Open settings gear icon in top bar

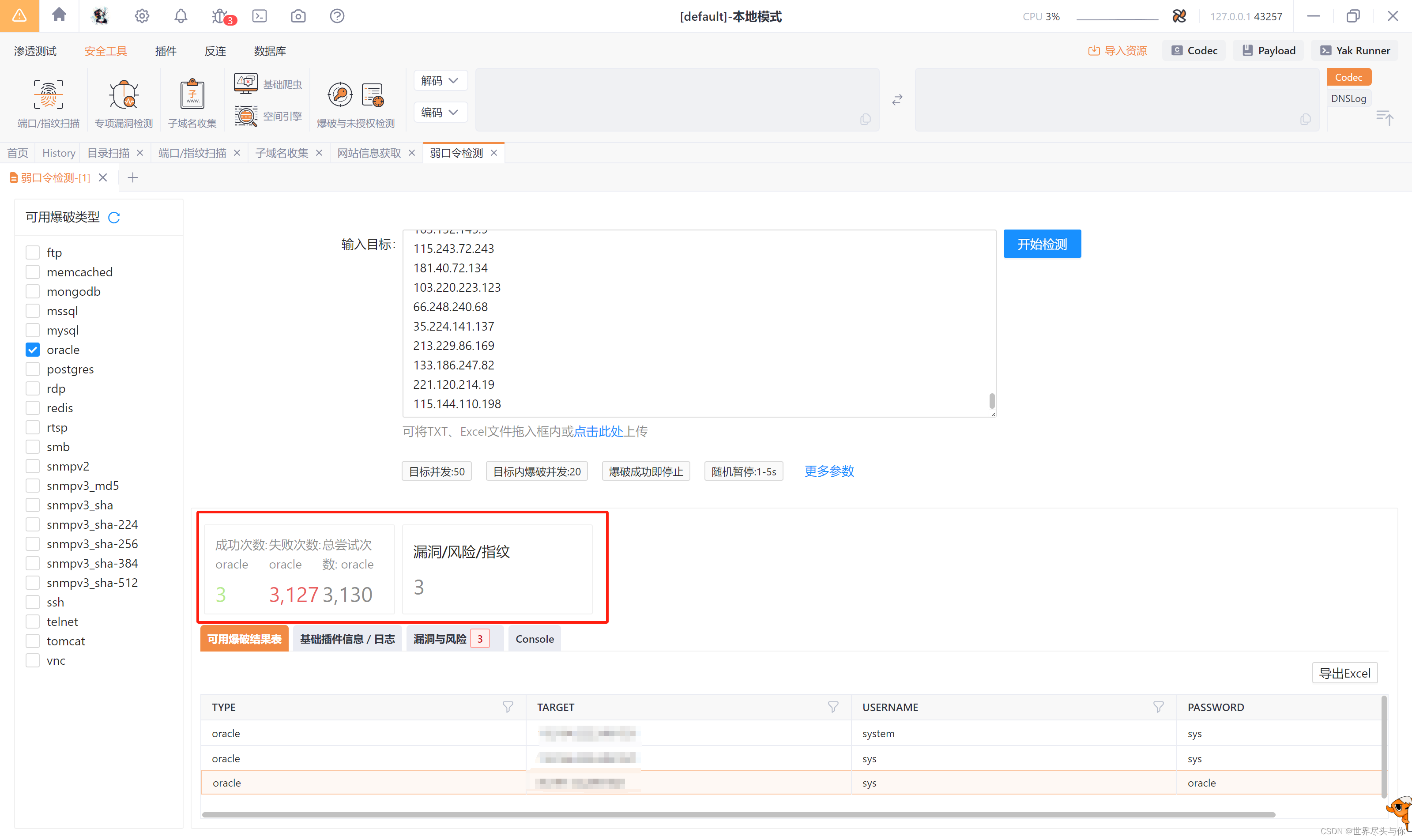142,16
